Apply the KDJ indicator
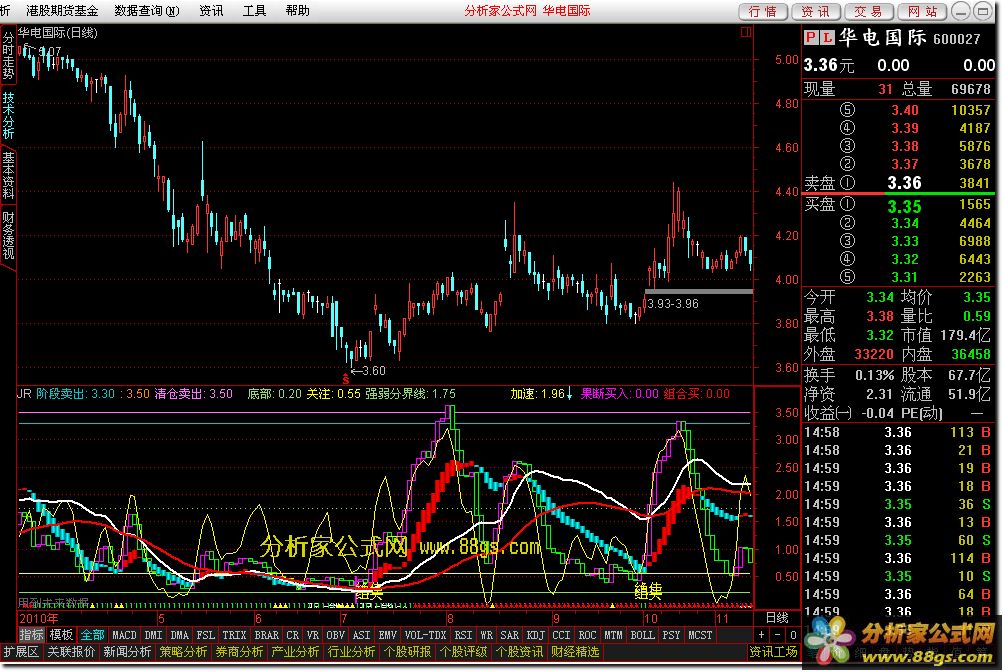 point(535,635)
